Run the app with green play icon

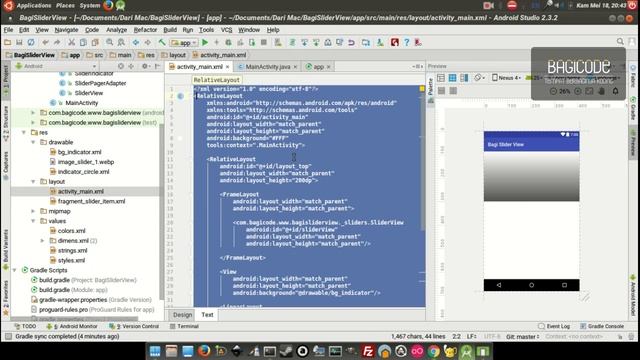205,42
